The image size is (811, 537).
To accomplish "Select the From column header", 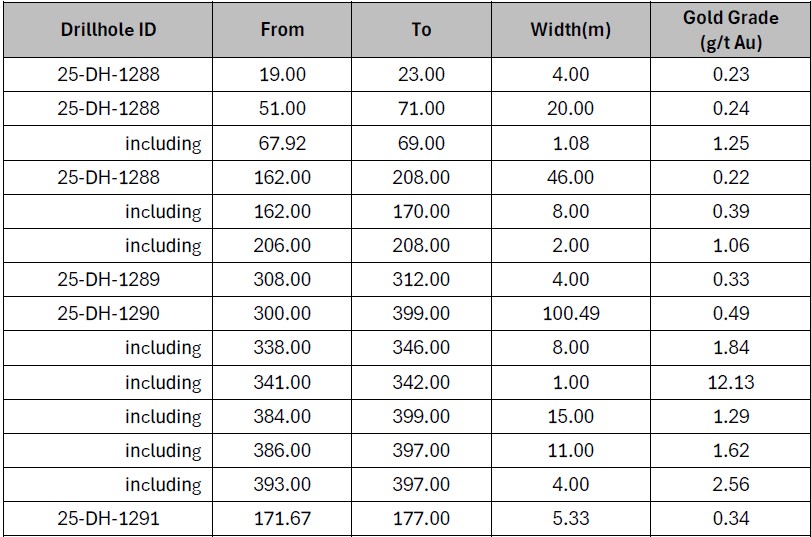I will point(282,29).
